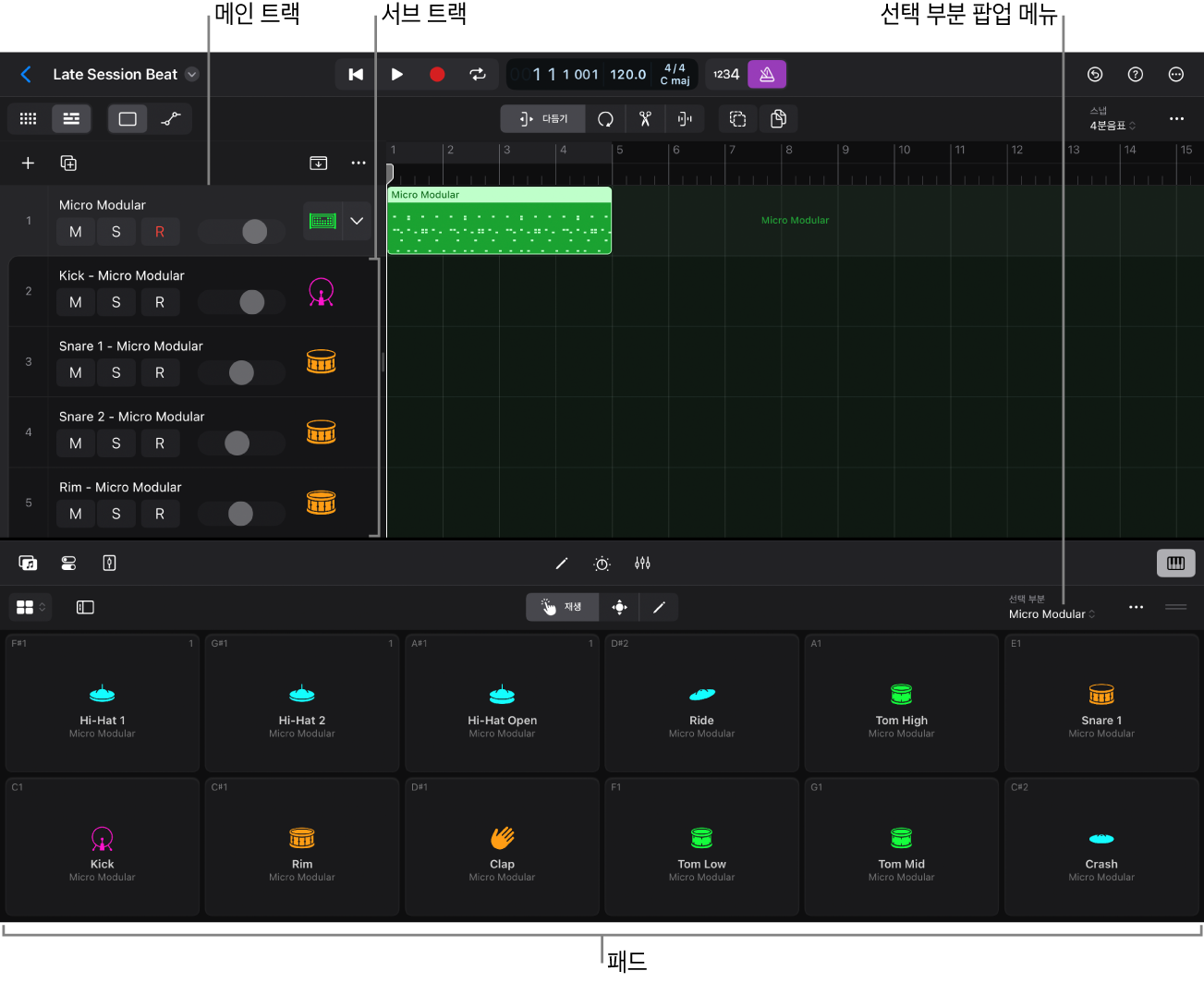1204x983 pixels.
Task: Expand the Micro Modular track disclosure chevron
Action: pyautogui.click(x=357, y=221)
